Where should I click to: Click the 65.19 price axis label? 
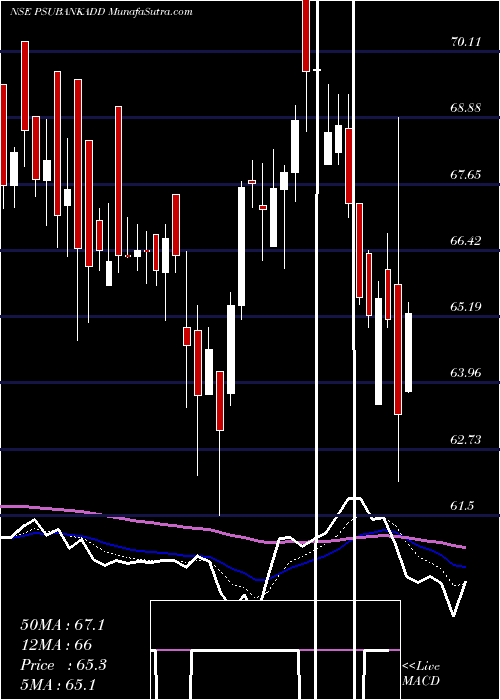(466, 307)
